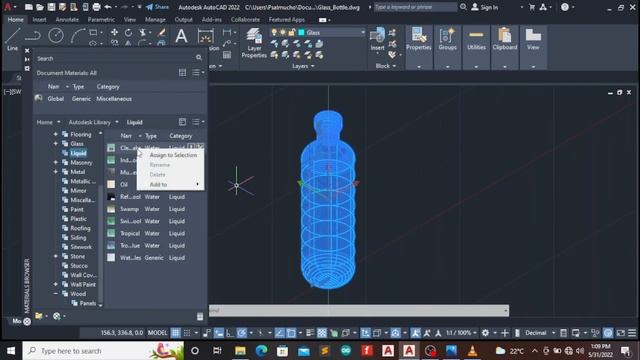Switch to the Parametric ribbon tab
The height and width of the screenshot is (360, 640).
[x=101, y=20]
